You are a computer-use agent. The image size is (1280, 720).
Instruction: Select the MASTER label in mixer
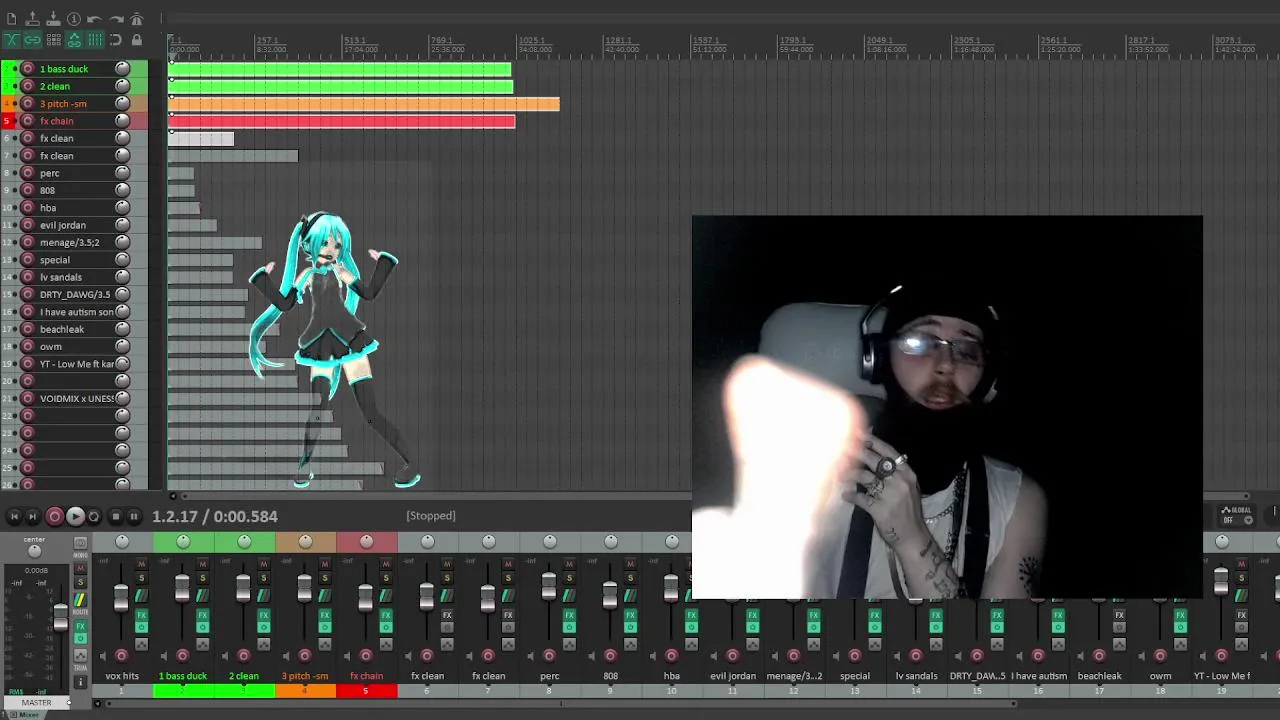37,703
